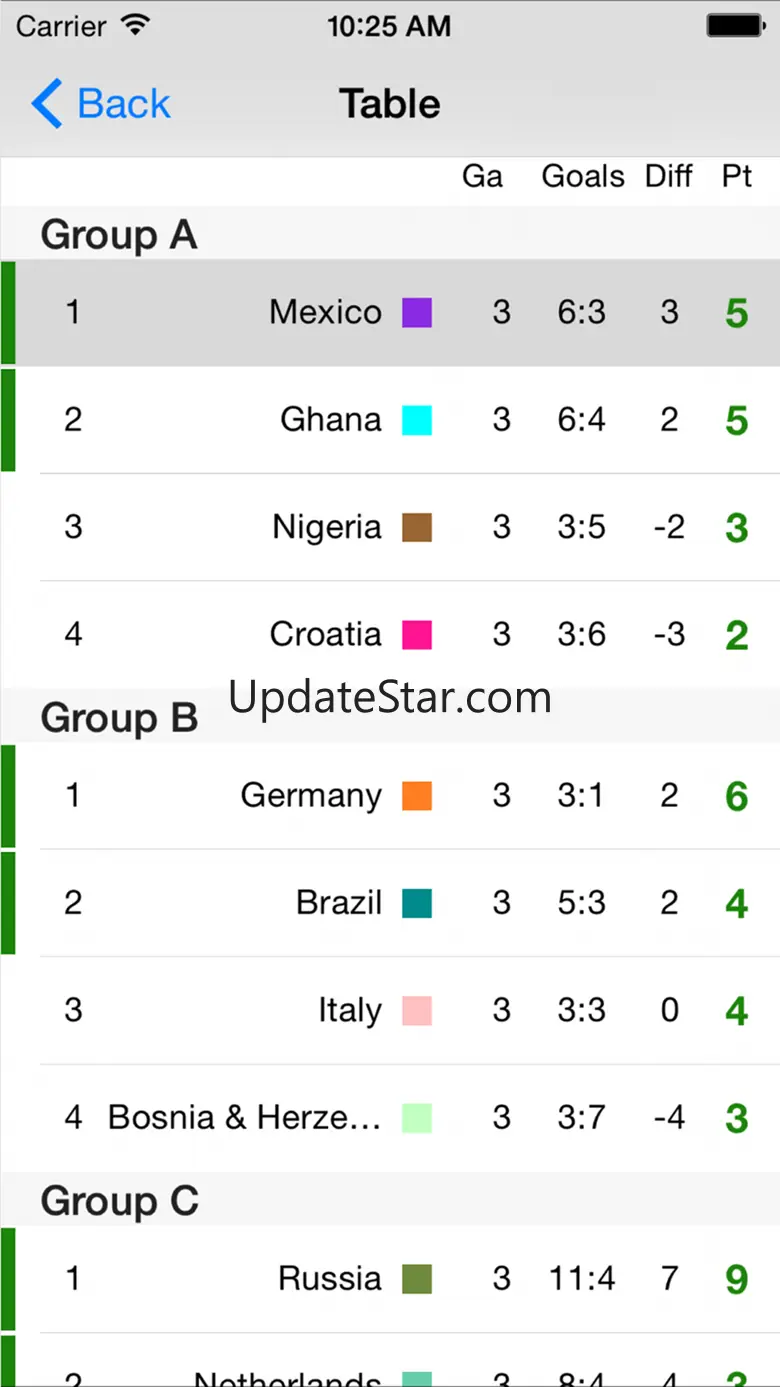Screen dimensions: 780x1387
Task: Click Italy's light pink color swatch
Action: 417,1011
